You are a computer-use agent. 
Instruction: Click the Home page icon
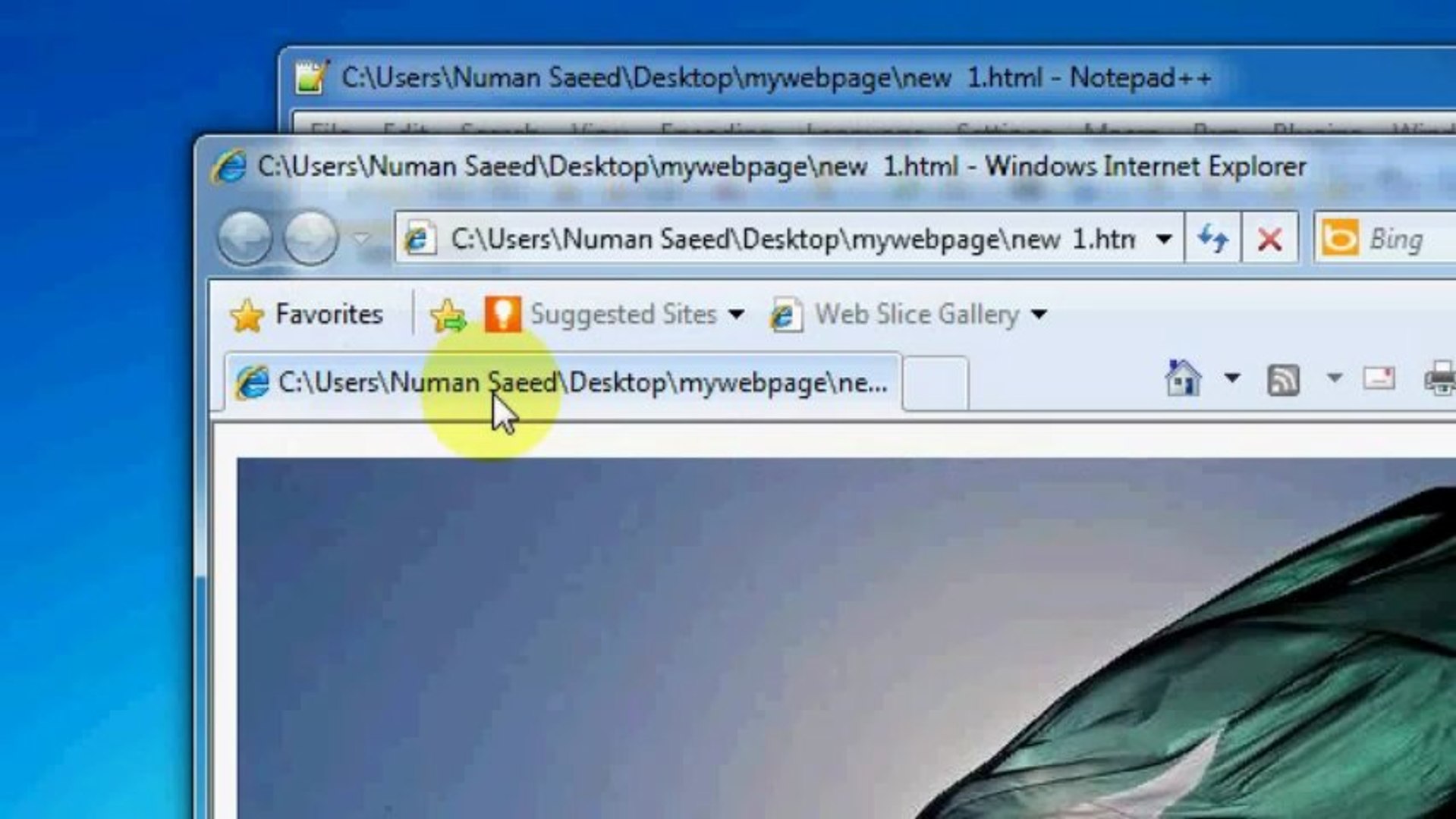(1182, 378)
